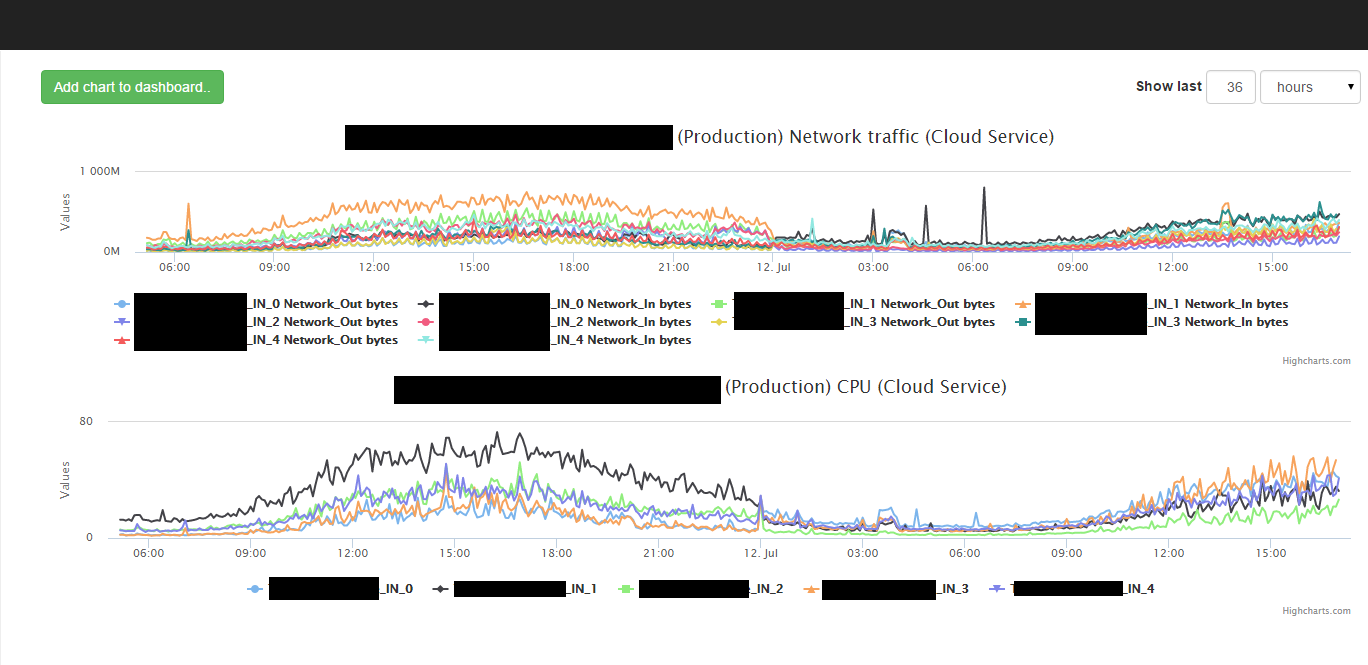
Task: Open Highcharts.com link below Network traffic chart
Action: click(x=1316, y=361)
